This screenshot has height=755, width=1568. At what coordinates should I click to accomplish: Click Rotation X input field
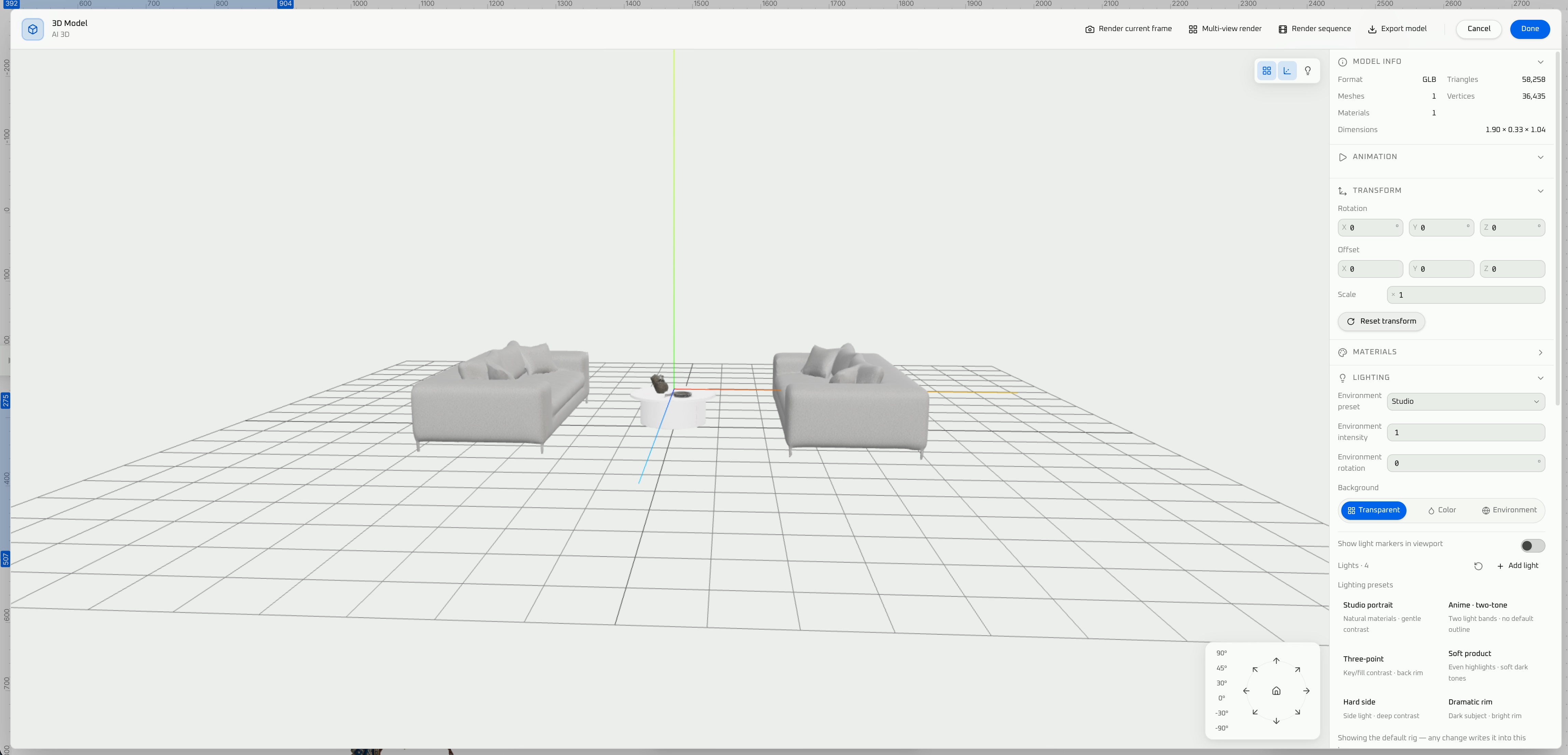[1370, 228]
